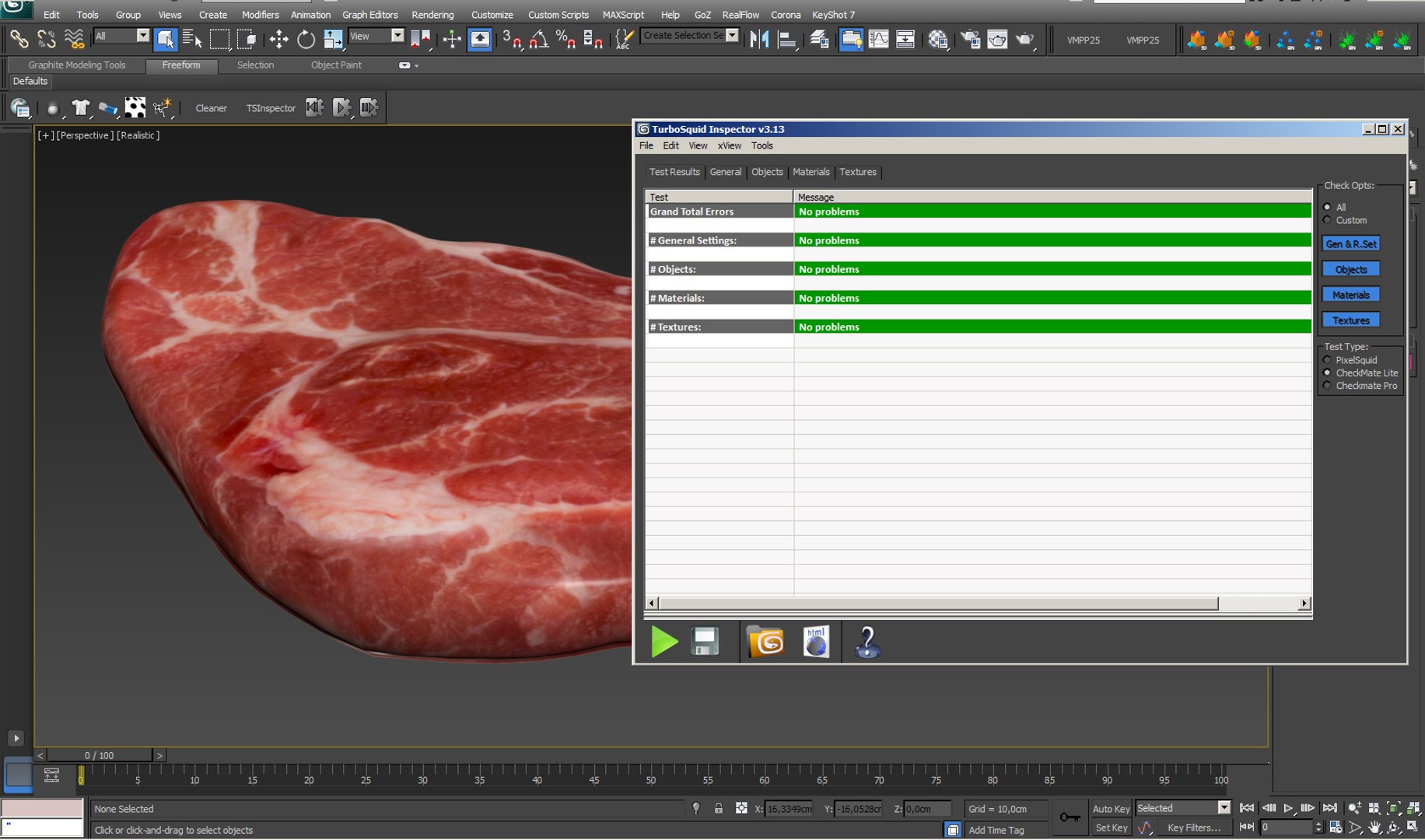The image size is (1425, 840).
Task: Open Render Setup from the main toolbar
Action: click(970, 38)
